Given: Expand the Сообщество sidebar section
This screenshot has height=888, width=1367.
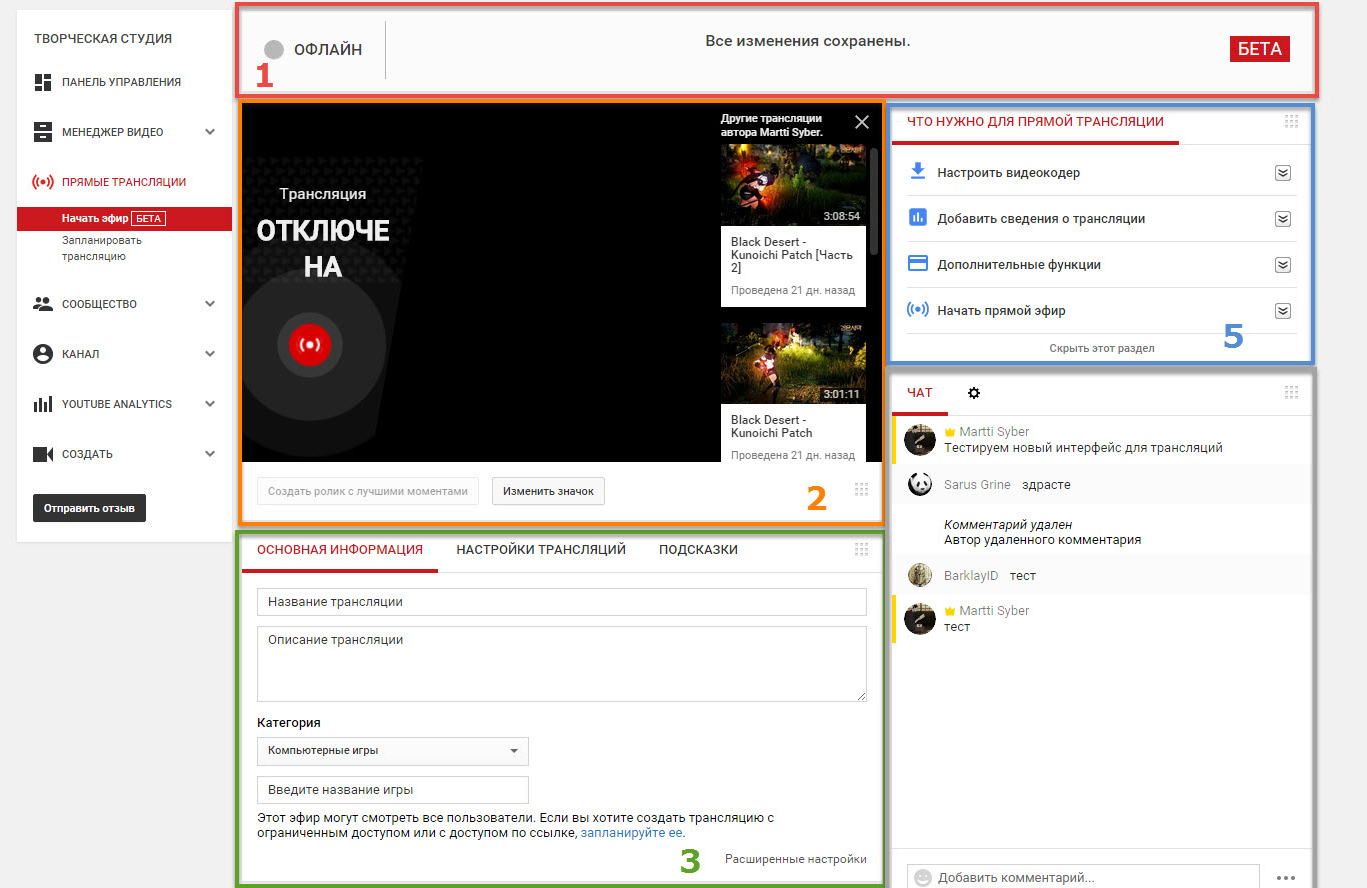Looking at the screenshot, I should (210, 304).
